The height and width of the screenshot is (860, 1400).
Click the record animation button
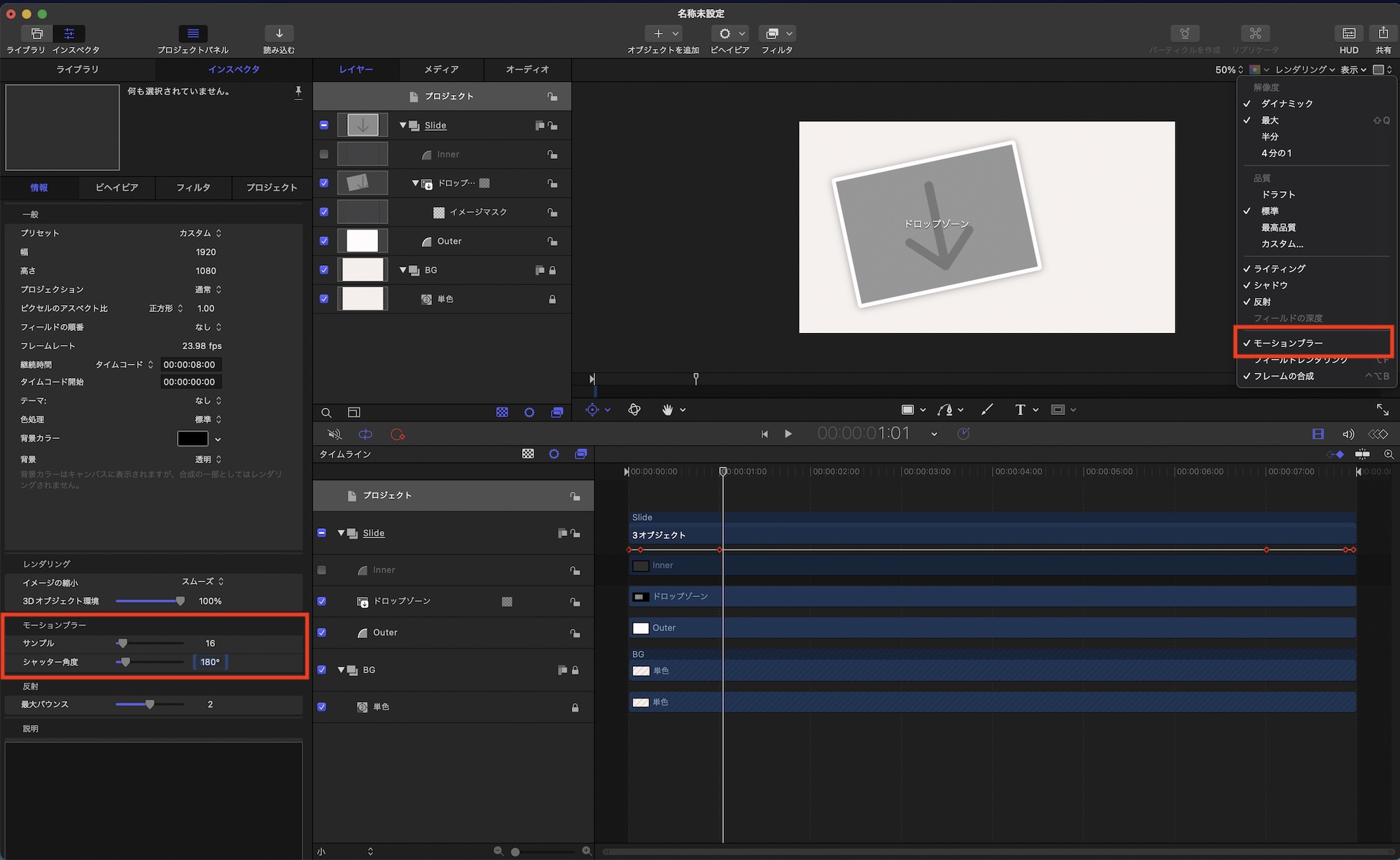click(x=398, y=435)
